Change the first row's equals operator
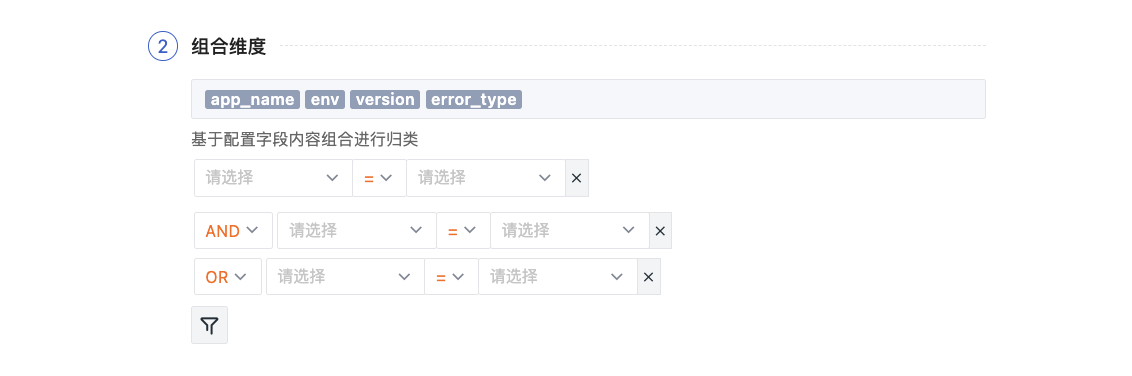This screenshot has height=376, width=1132. 379,178
